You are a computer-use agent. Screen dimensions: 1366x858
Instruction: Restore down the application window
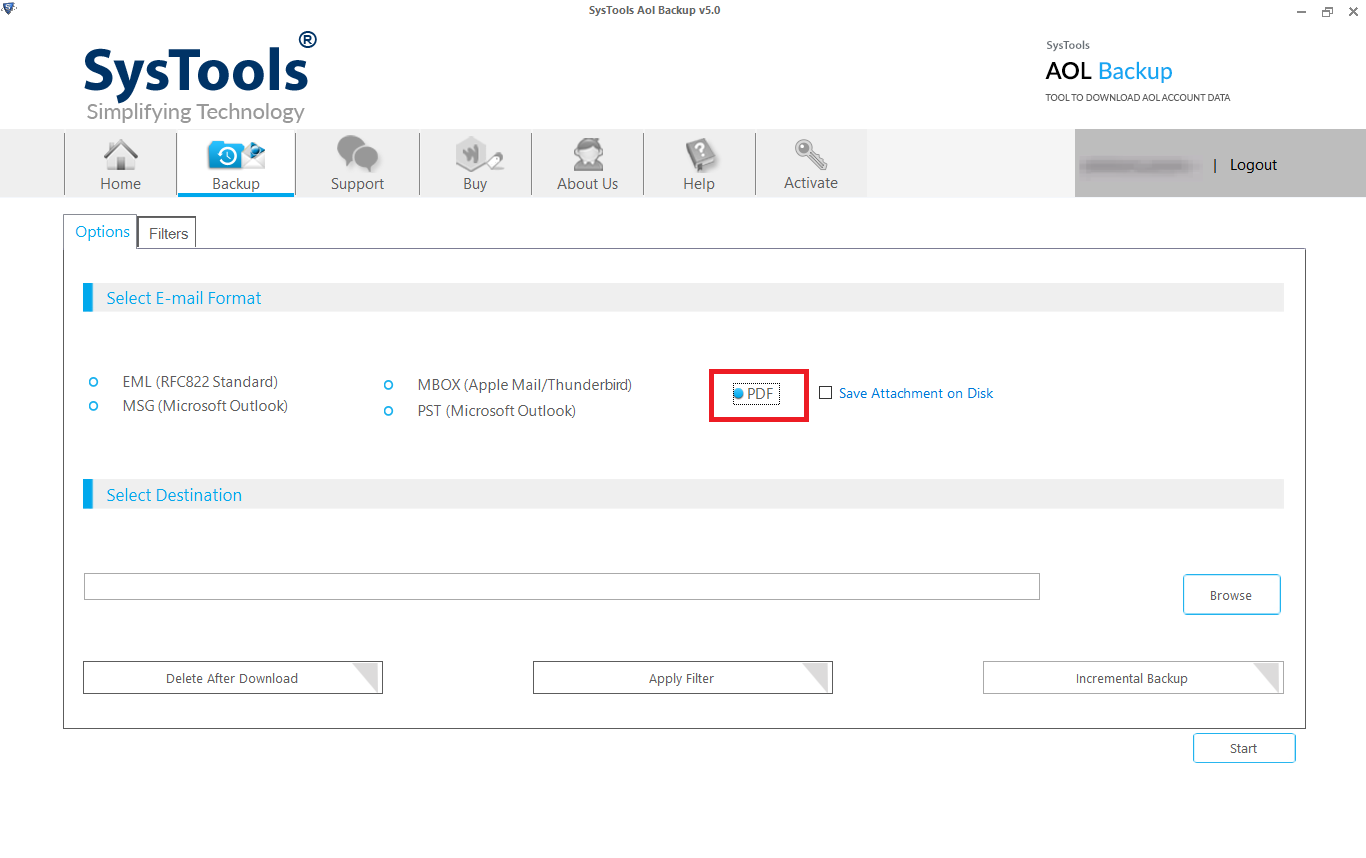(x=1327, y=11)
